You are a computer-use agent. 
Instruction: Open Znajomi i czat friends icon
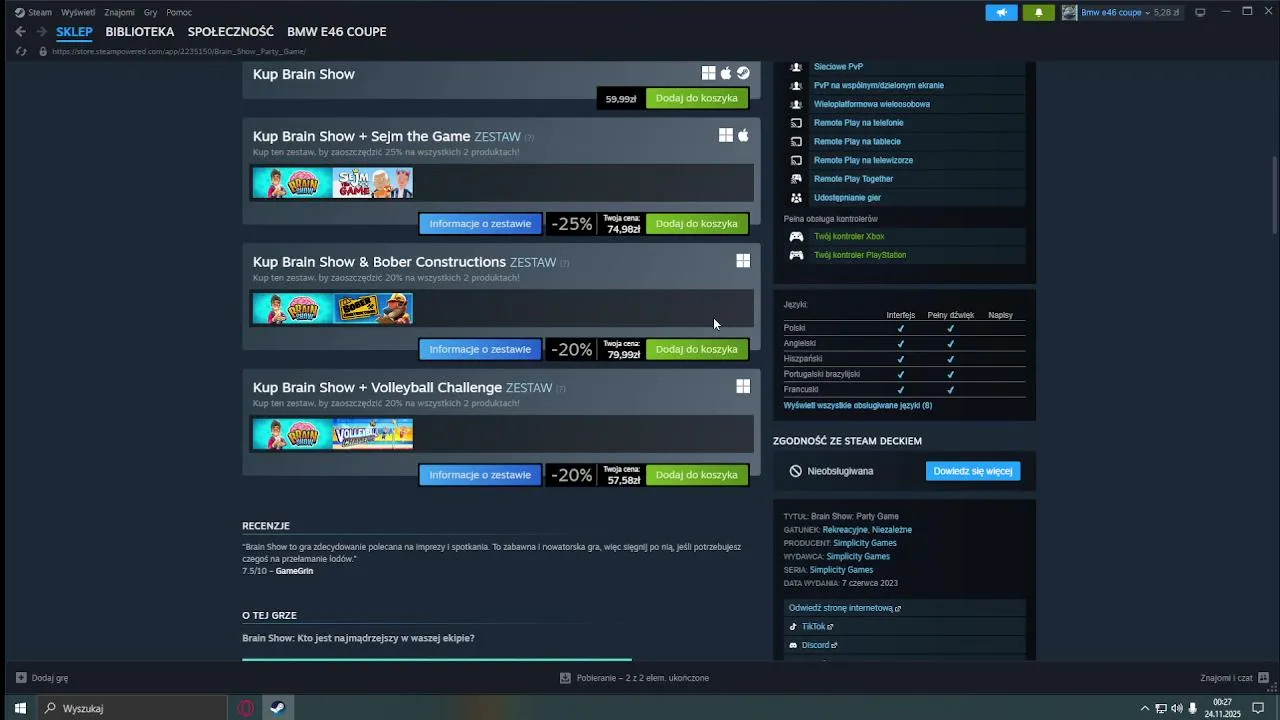[x=1263, y=678]
